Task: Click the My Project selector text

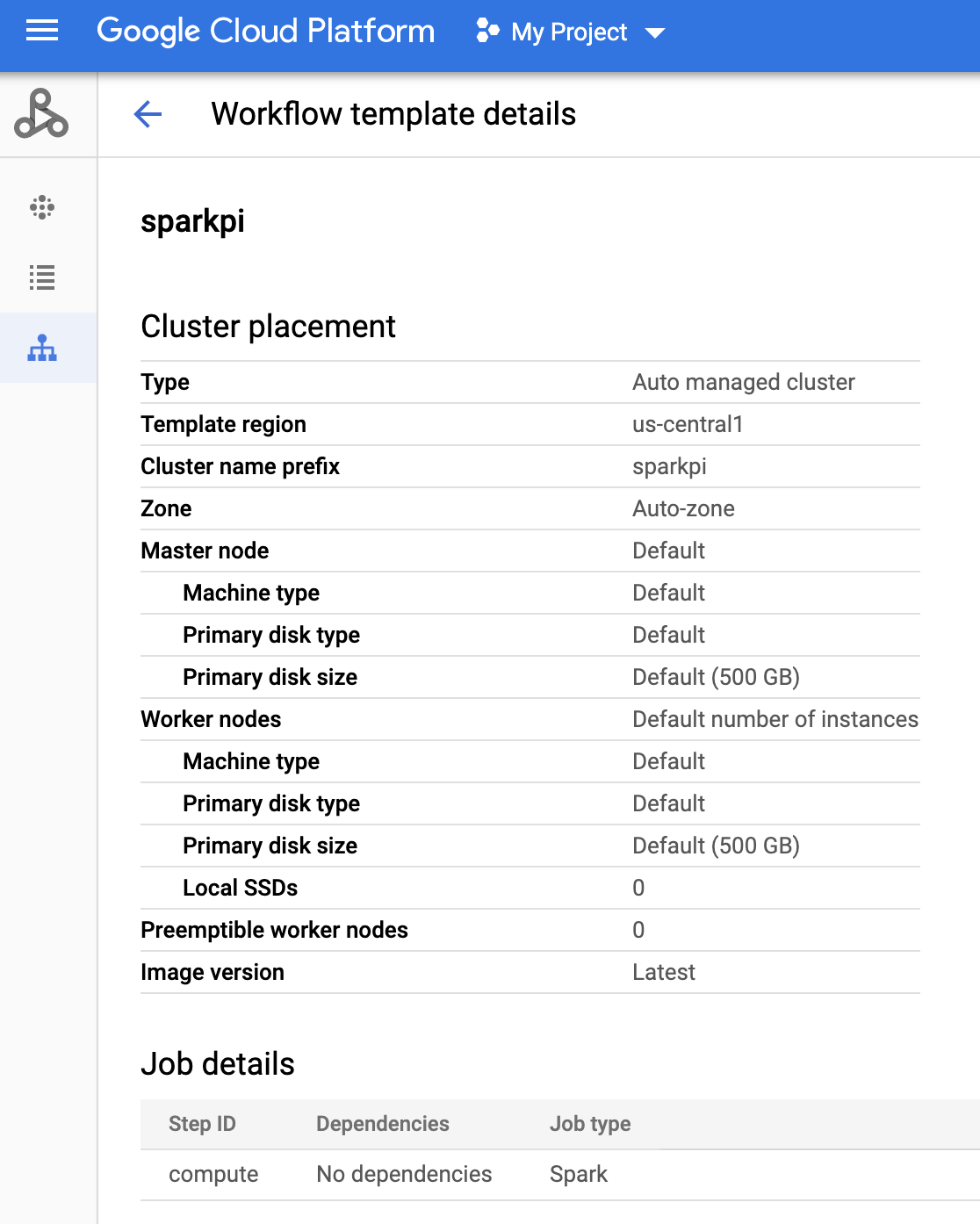Action: click(569, 32)
